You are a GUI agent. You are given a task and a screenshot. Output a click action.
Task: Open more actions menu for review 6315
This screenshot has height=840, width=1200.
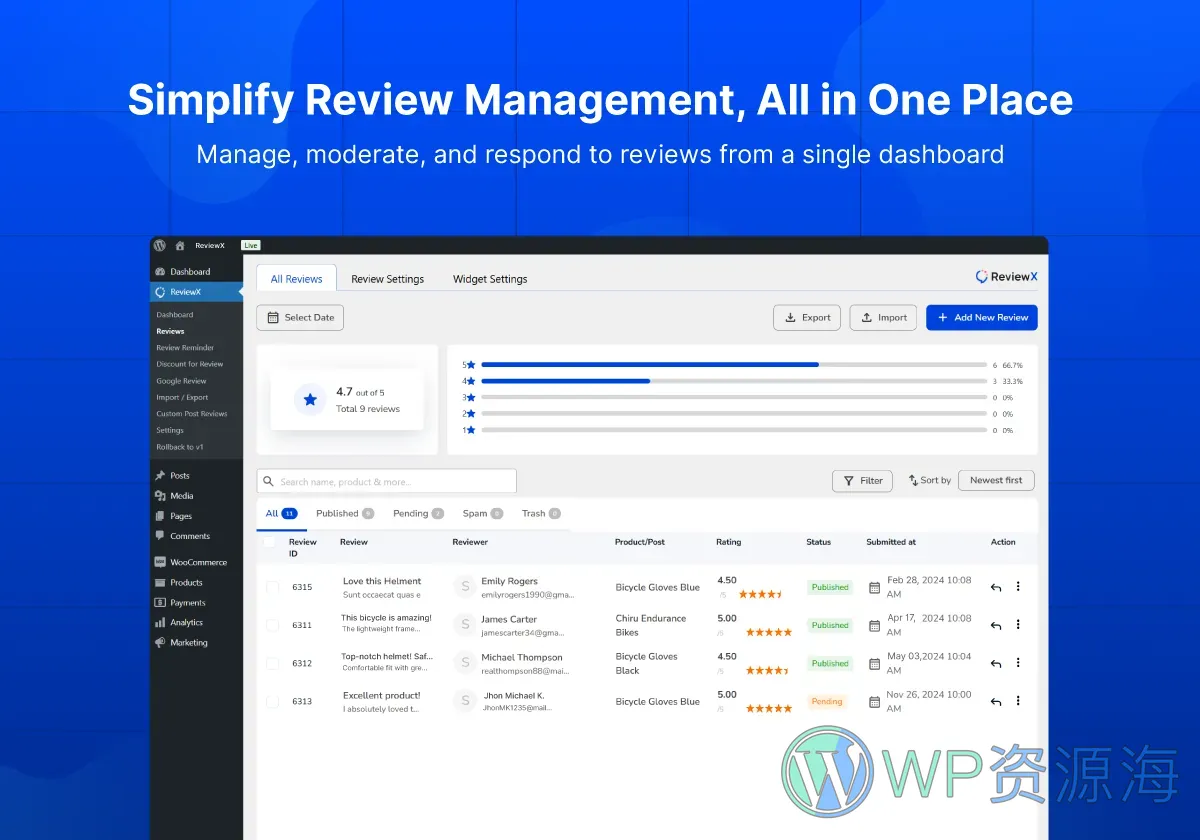[x=1018, y=587]
